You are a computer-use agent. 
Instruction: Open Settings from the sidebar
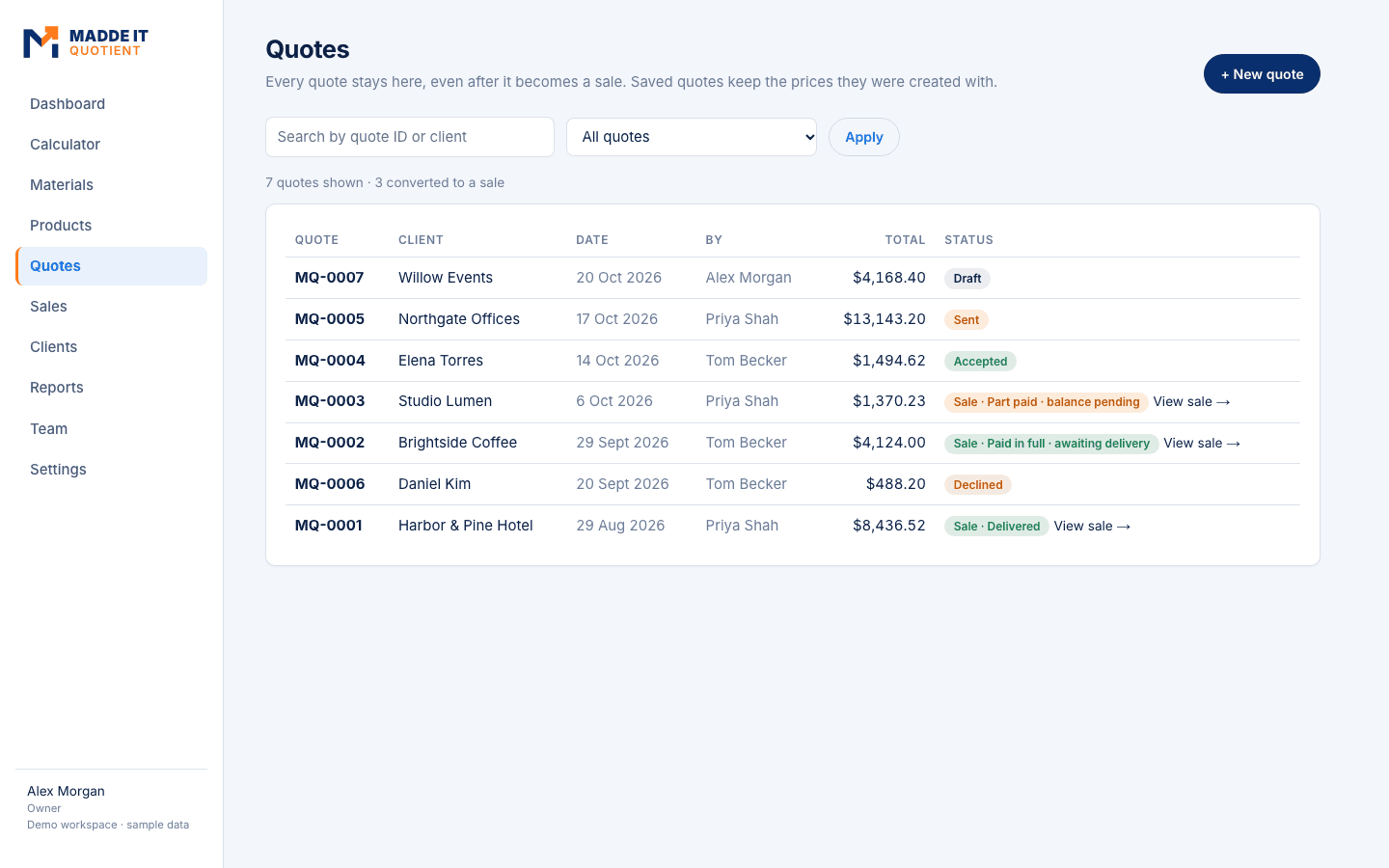click(x=111, y=470)
